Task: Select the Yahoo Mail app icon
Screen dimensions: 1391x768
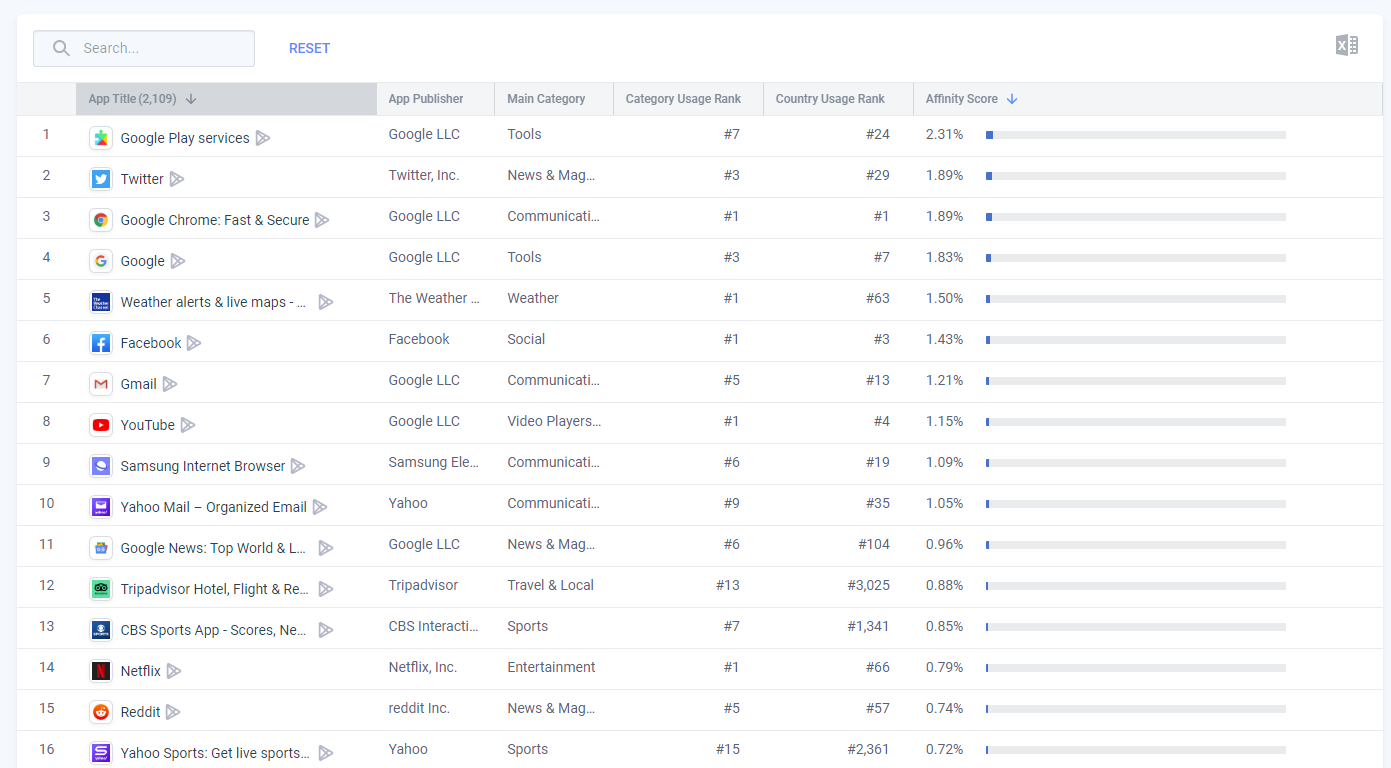Action: click(x=100, y=507)
